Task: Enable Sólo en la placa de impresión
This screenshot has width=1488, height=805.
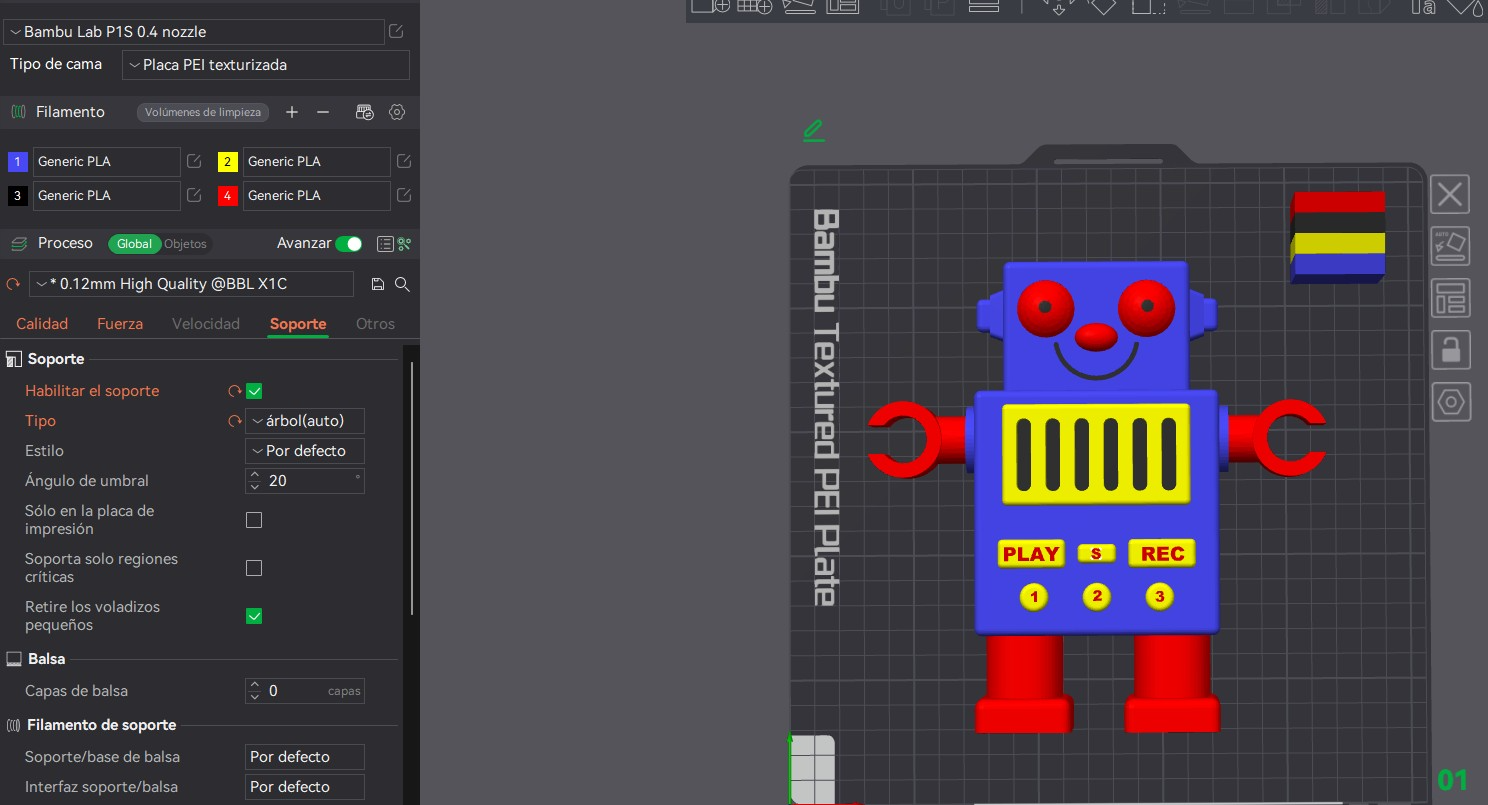Action: pos(254,520)
